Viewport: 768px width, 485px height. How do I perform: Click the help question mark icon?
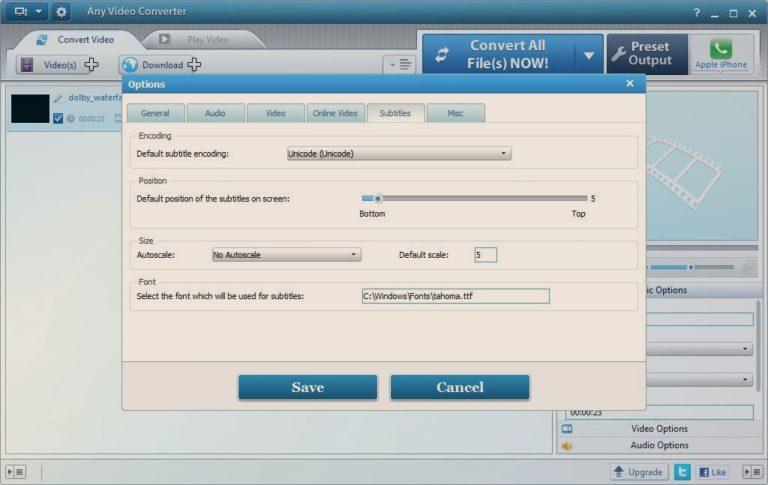[696, 13]
